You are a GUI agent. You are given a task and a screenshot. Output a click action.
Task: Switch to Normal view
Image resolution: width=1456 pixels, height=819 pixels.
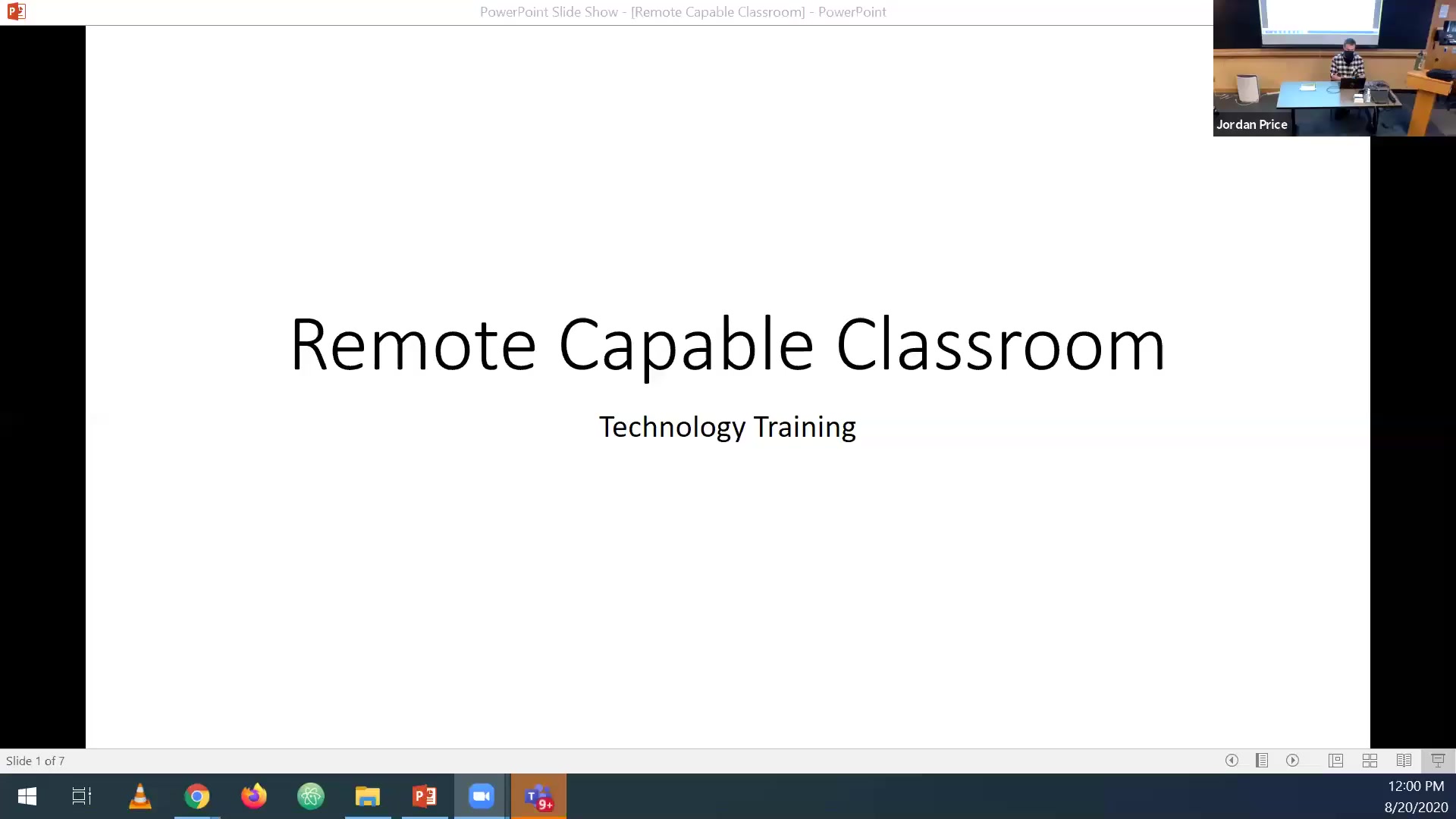(1336, 761)
